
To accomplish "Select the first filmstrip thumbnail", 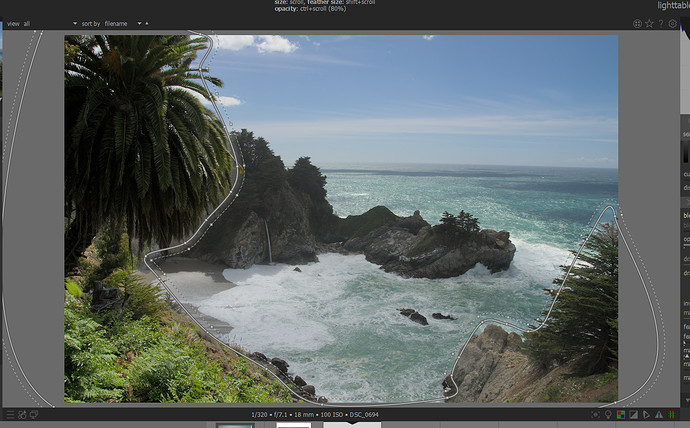I will (235, 425).
